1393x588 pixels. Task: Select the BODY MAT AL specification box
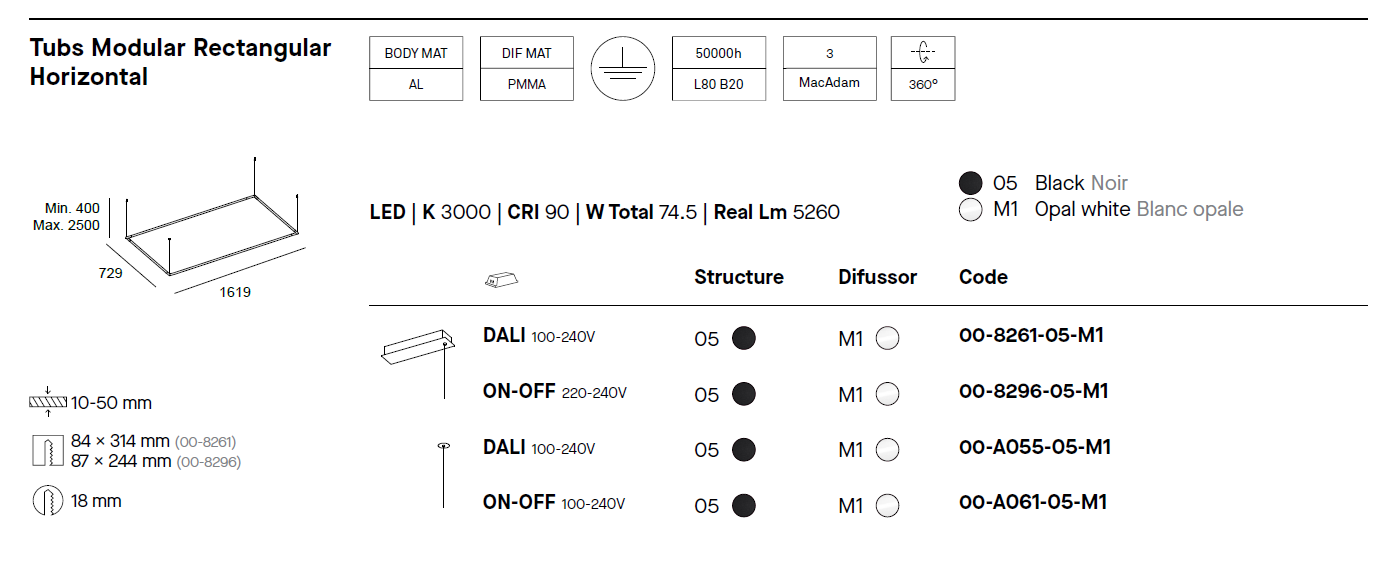click(416, 69)
